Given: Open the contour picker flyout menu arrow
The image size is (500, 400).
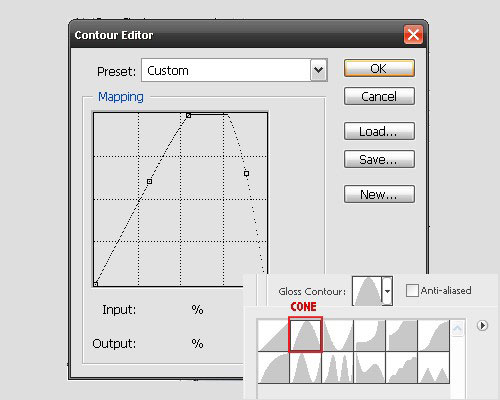Looking at the screenshot, I should (x=482, y=325).
